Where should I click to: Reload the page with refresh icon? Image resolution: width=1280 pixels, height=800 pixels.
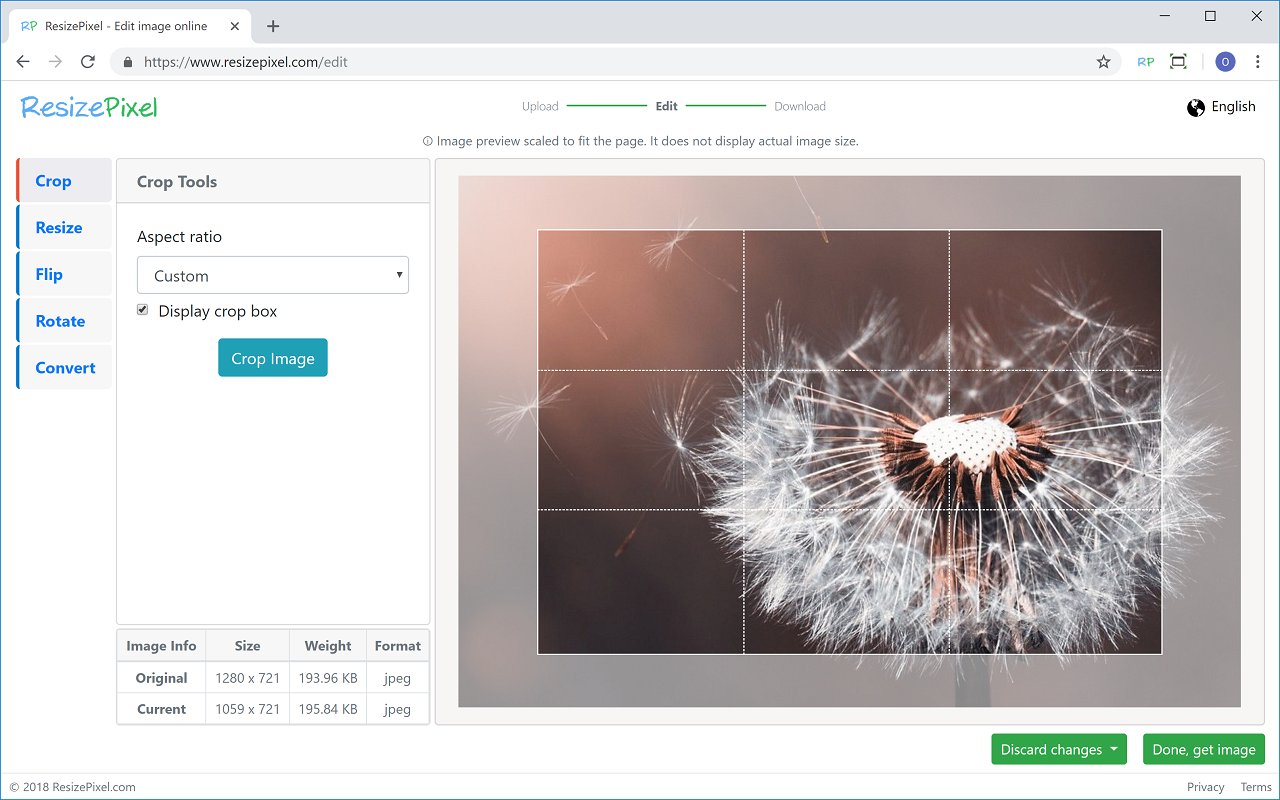point(88,62)
